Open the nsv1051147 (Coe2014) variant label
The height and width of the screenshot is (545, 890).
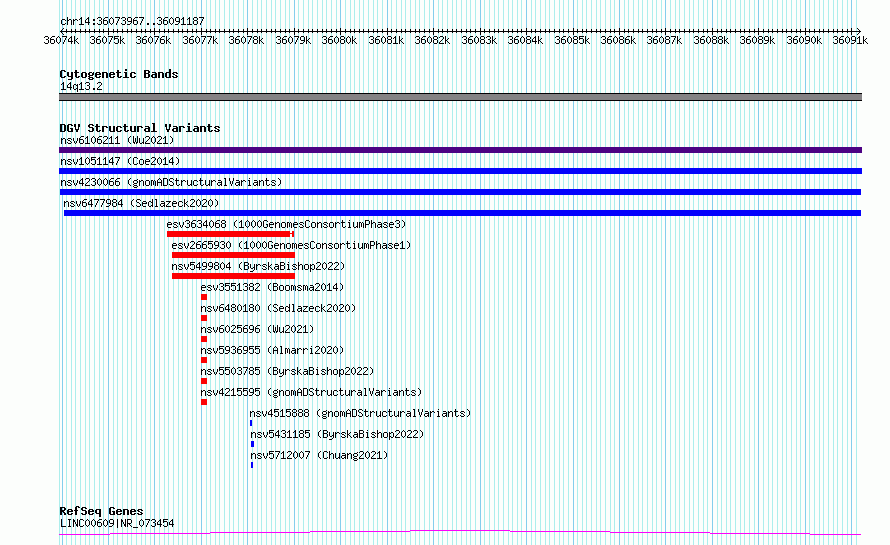(120, 161)
